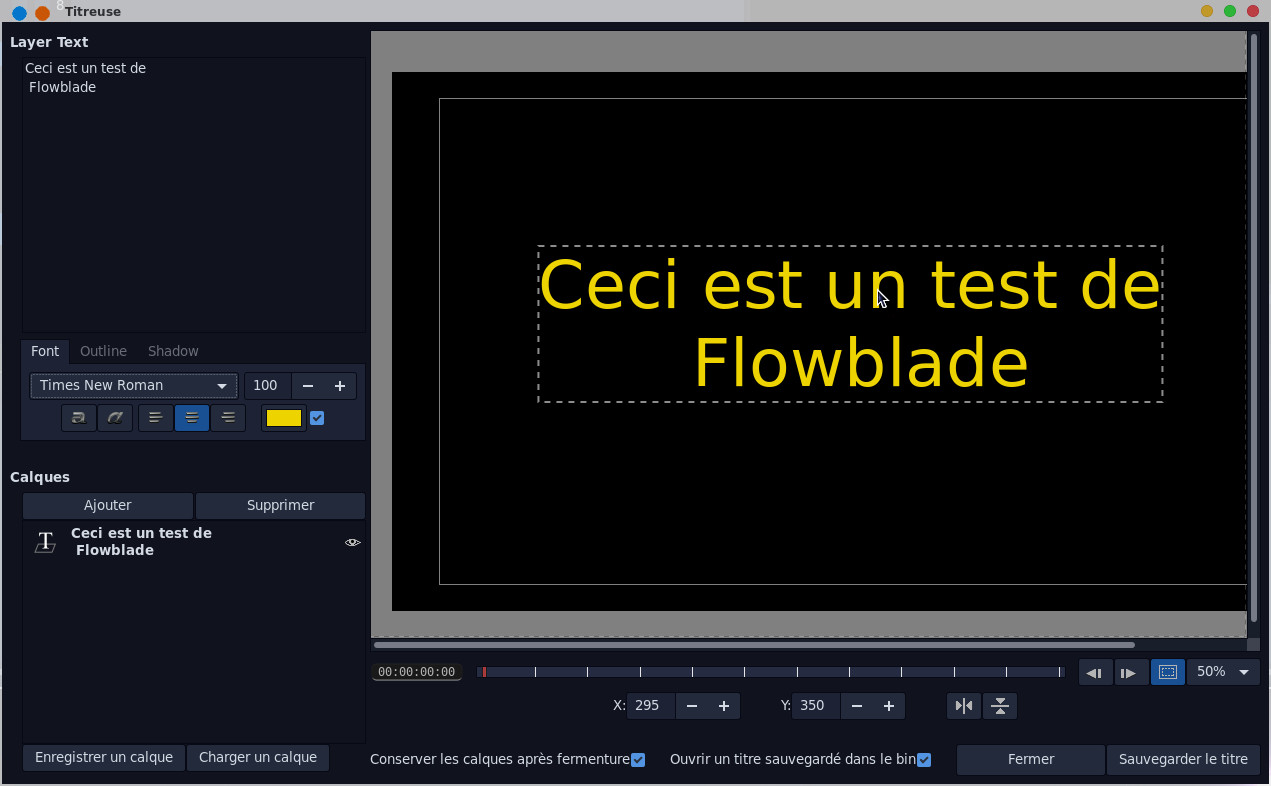Click the Ajouter layer button
The width and height of the screenshot is (1271, 786).
pyautogui.click(x=108, y=505)
